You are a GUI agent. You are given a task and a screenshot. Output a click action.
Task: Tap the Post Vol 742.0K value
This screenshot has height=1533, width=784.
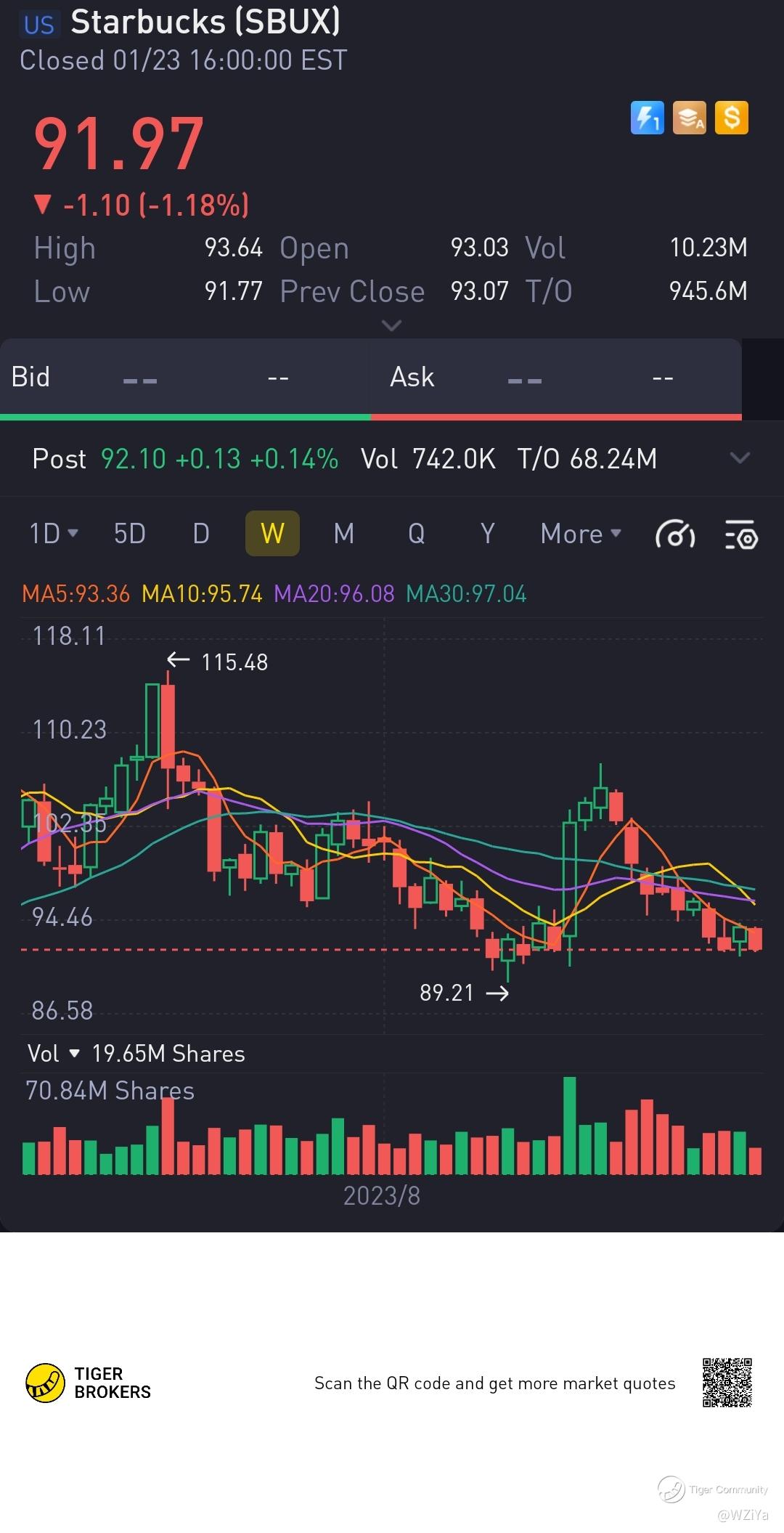[x=454, y=459]
